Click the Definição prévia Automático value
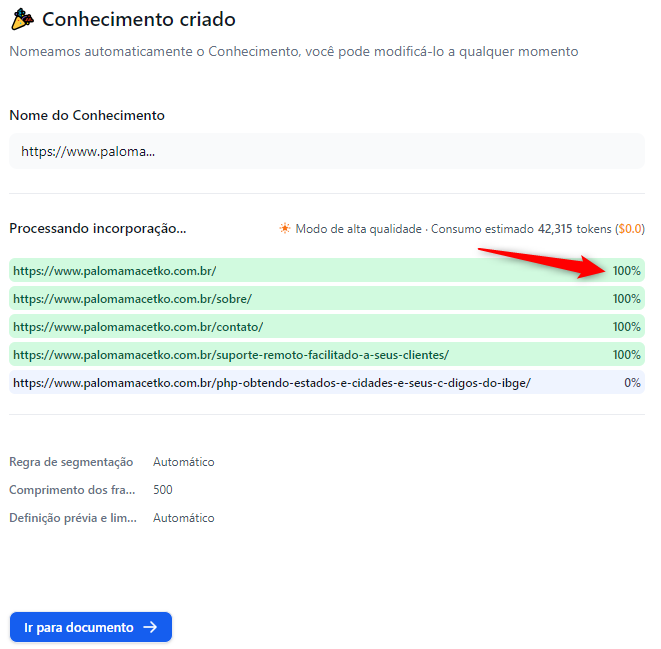The width and height of the screenshot is (661, 649). [x=183, y=518]
